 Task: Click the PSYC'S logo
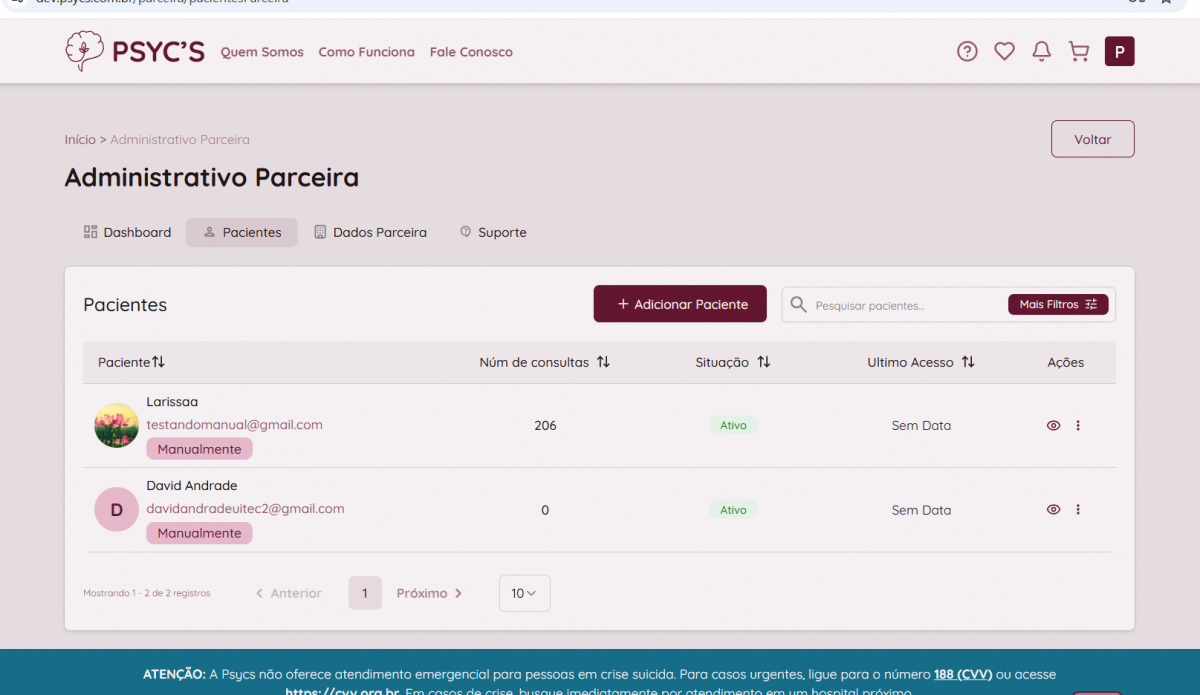(135, 51)
